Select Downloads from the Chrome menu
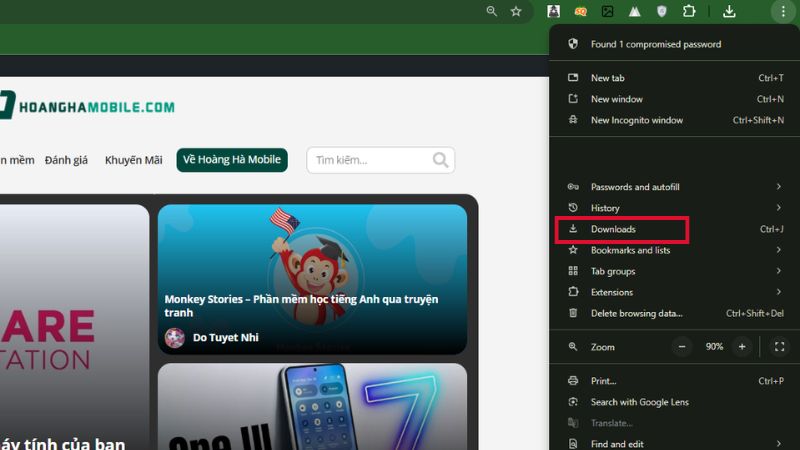 pyautogui.click(x=614, y=229)
